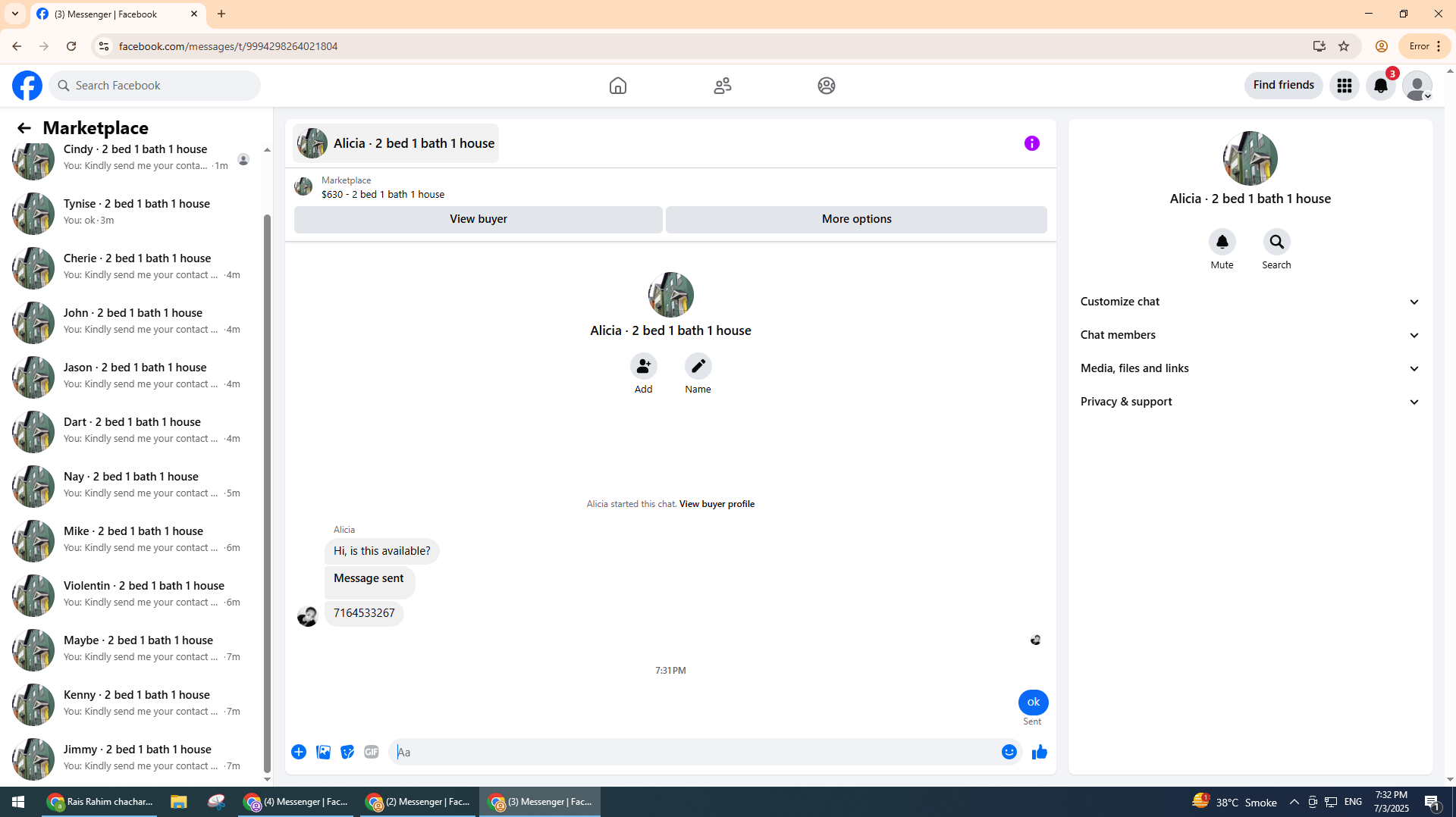Image resolution: width=1456 pixels, height=817 pixels.
Task: Click the browser address bar URL
Action: coord(227,46)
